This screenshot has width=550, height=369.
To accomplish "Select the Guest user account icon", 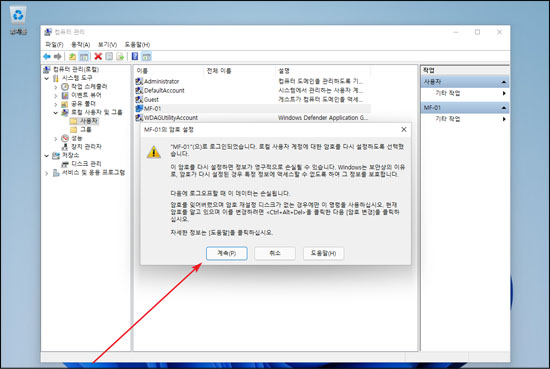I will (139, 100).
